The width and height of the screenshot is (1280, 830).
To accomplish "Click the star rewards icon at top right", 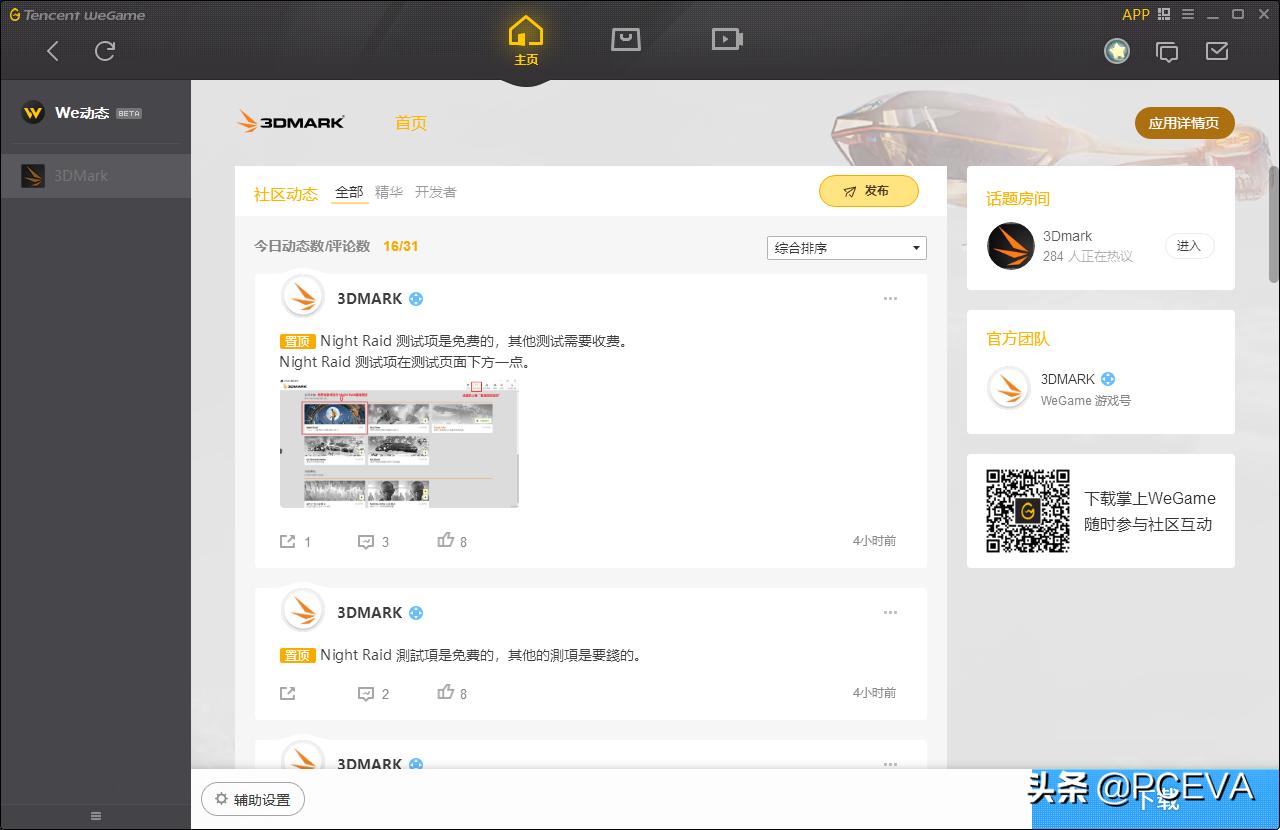I will pos(1117,51).
